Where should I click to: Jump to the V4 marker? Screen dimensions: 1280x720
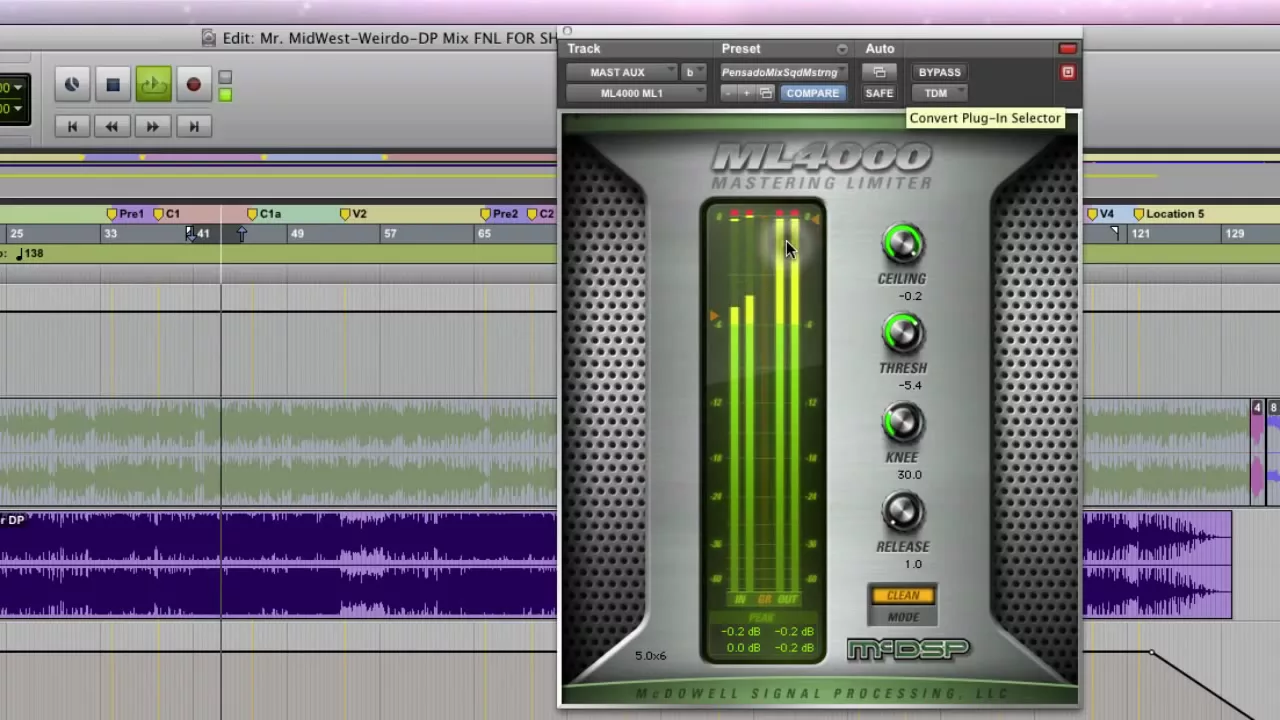point(1100,214)
